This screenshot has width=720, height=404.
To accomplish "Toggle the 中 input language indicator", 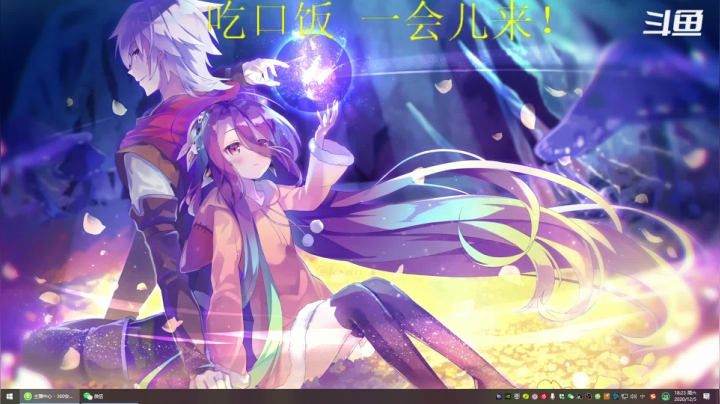I will [x=643, y=396].
